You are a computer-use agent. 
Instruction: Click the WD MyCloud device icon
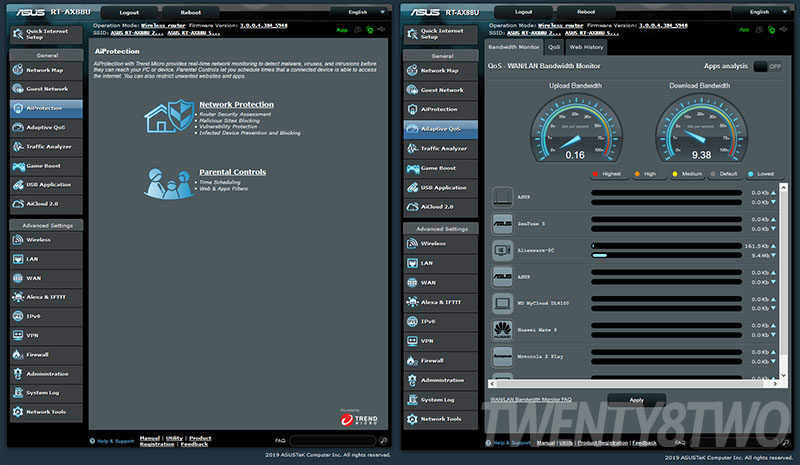(503, 303)
